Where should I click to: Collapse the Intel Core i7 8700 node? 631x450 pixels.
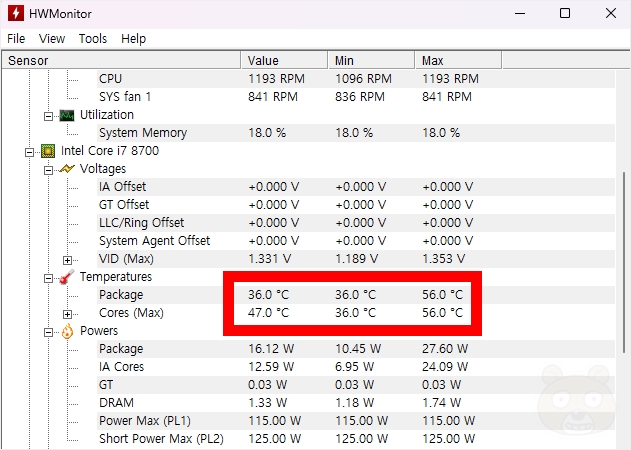coord(29,152)
